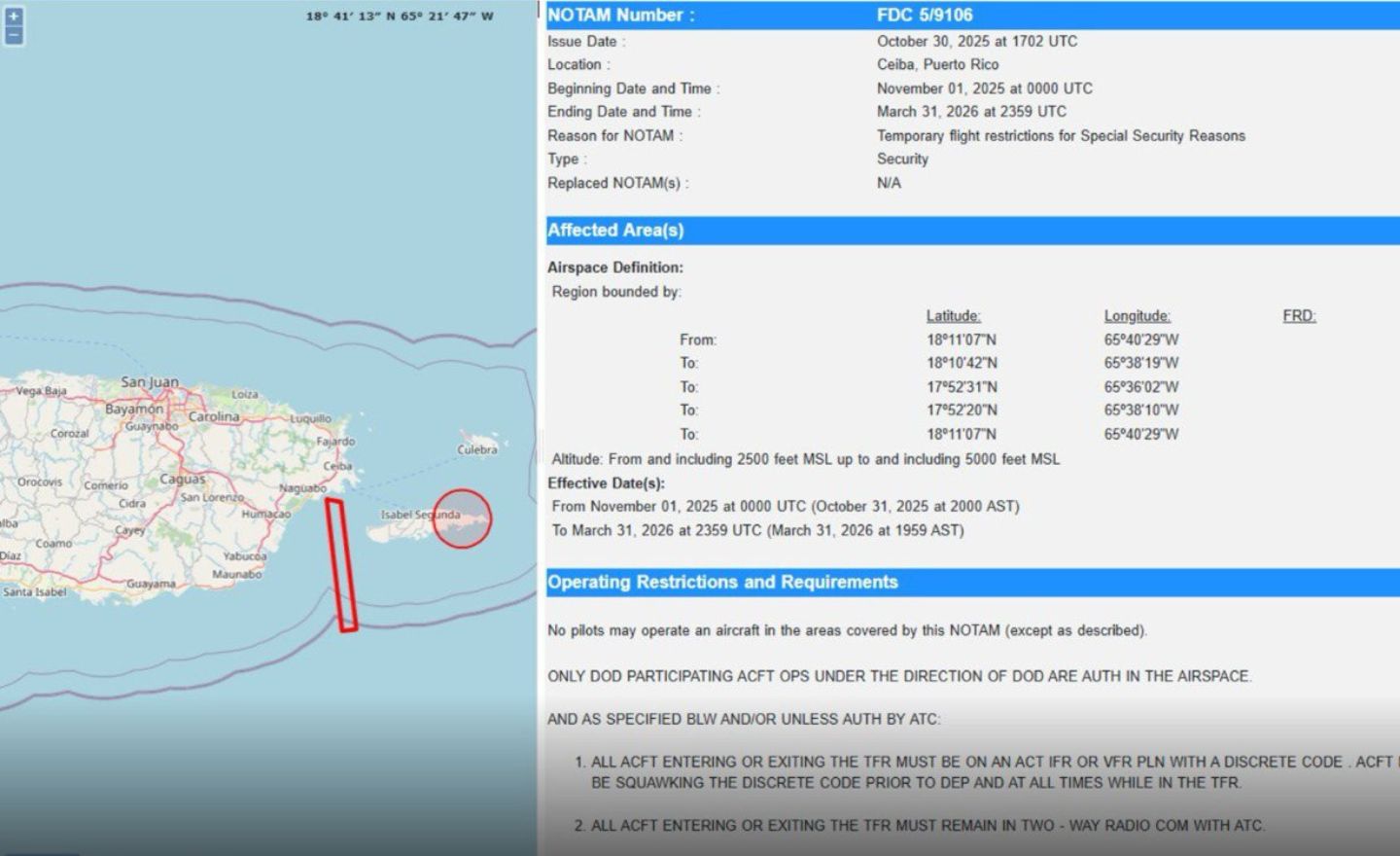Click the Ceiba, Puerto Rico location value

pos(937,64)
